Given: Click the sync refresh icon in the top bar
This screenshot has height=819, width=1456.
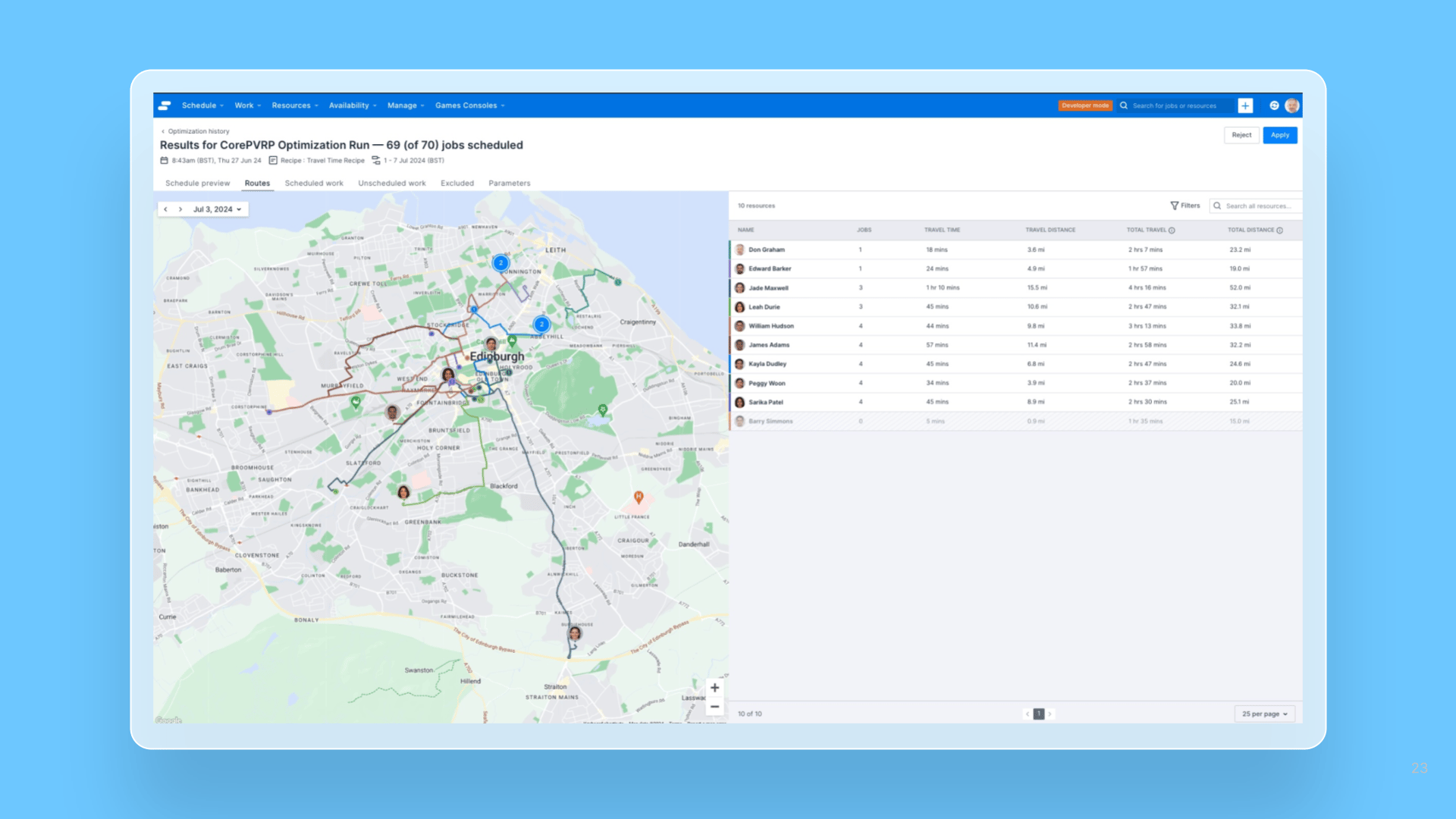Looking at the screenshot, I should click(1274, 105).
